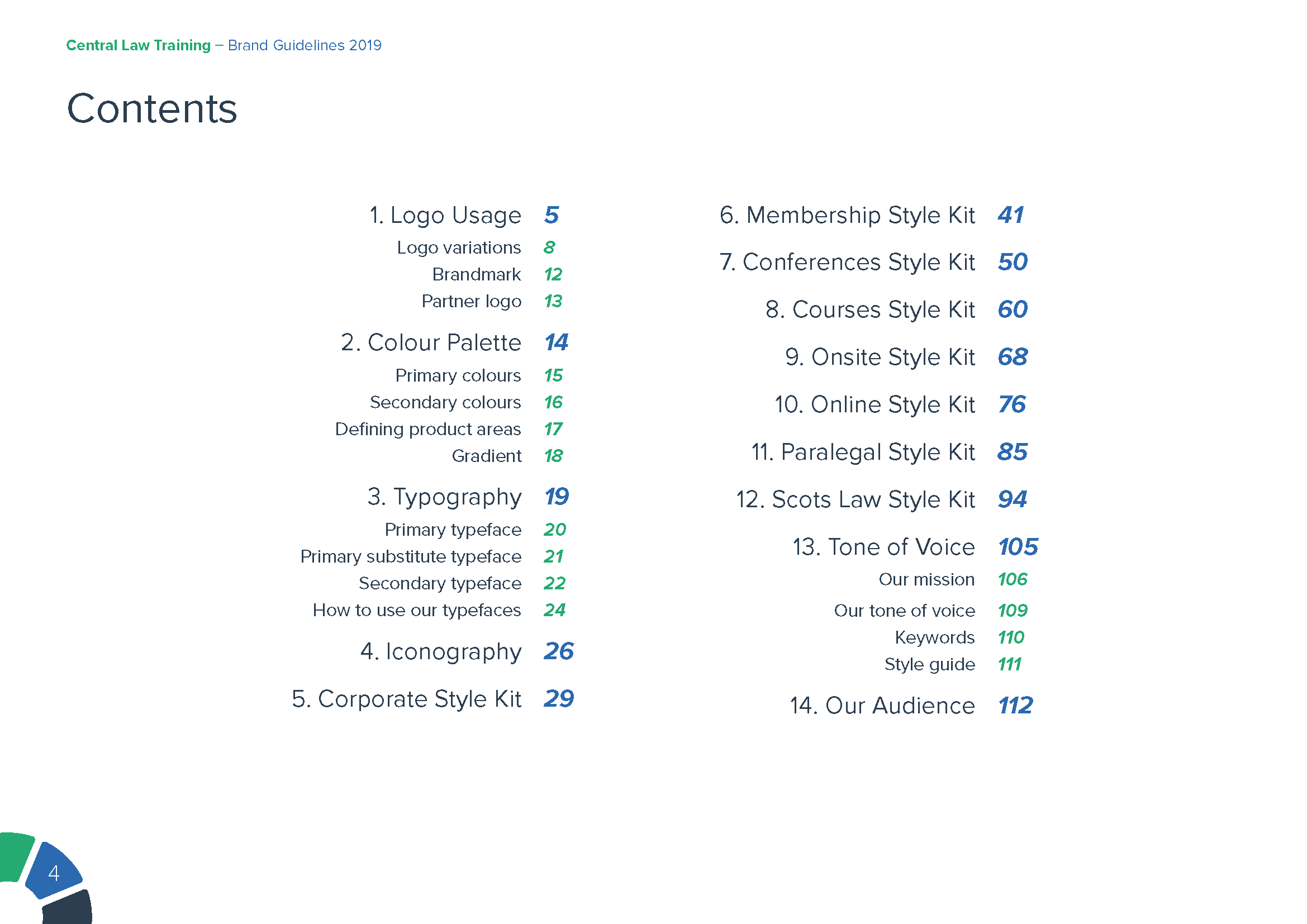Click the Keywords entry

pyautogui.click(x=934, y=637)
